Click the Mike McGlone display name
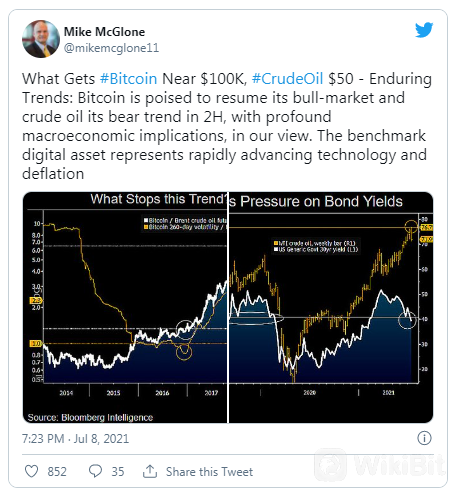459x497 pixels. click(104, 32)
